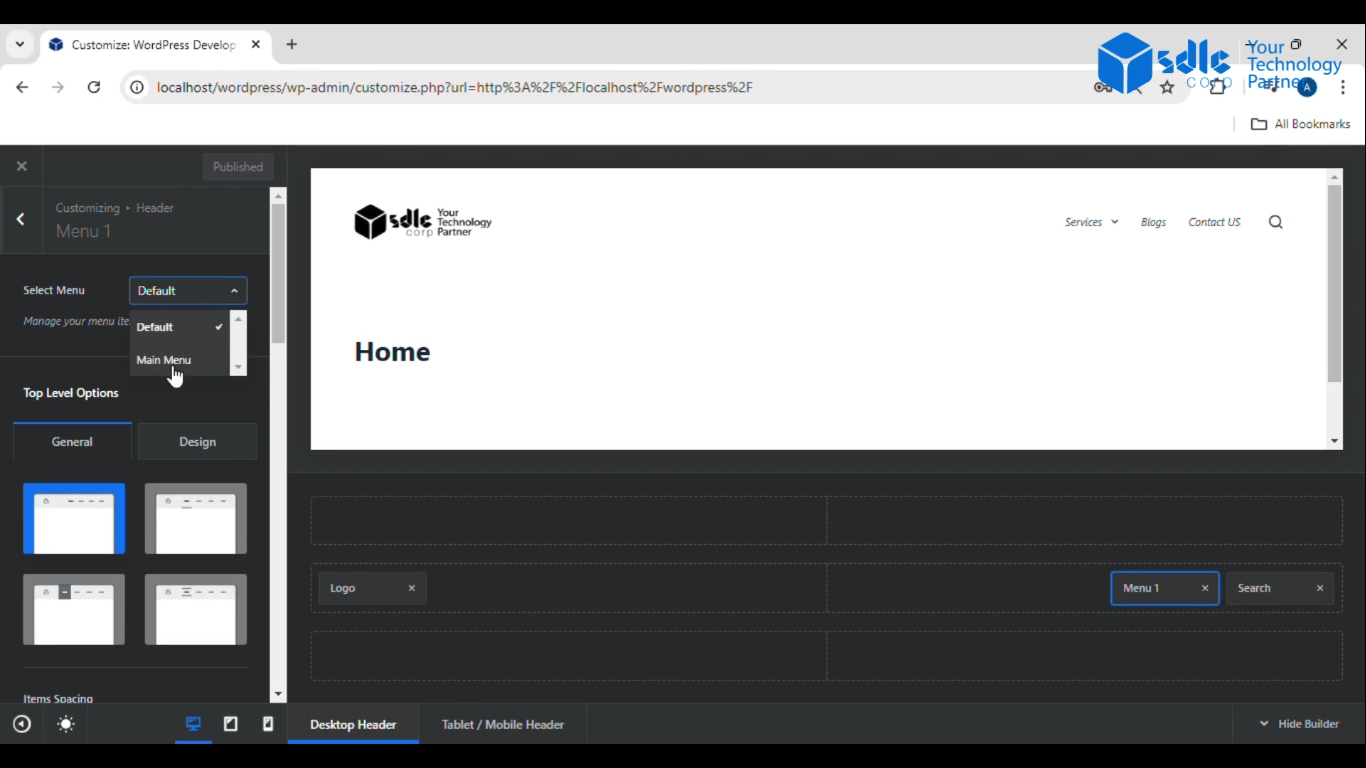Viewport: 1366px width, 768px height.
Task: Open Contact US link in preview
Action: [1214, 222]
